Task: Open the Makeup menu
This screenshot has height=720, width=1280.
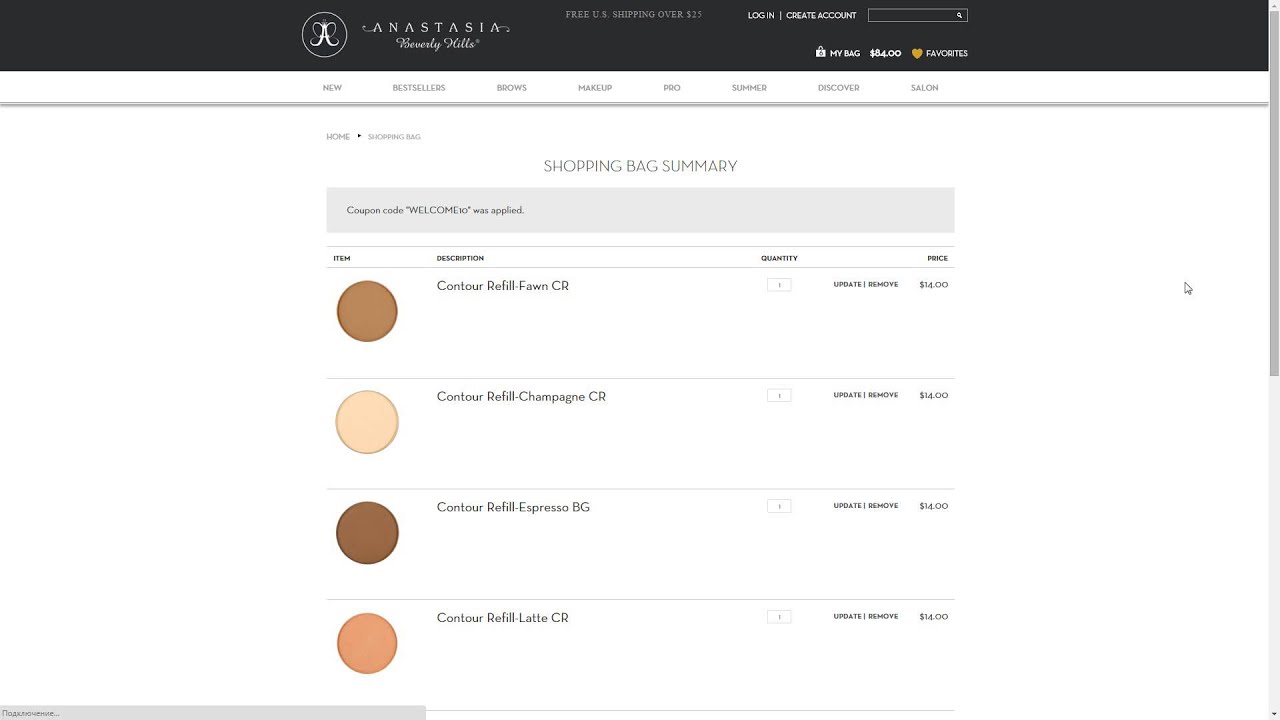Action: (x=595, y=88)
